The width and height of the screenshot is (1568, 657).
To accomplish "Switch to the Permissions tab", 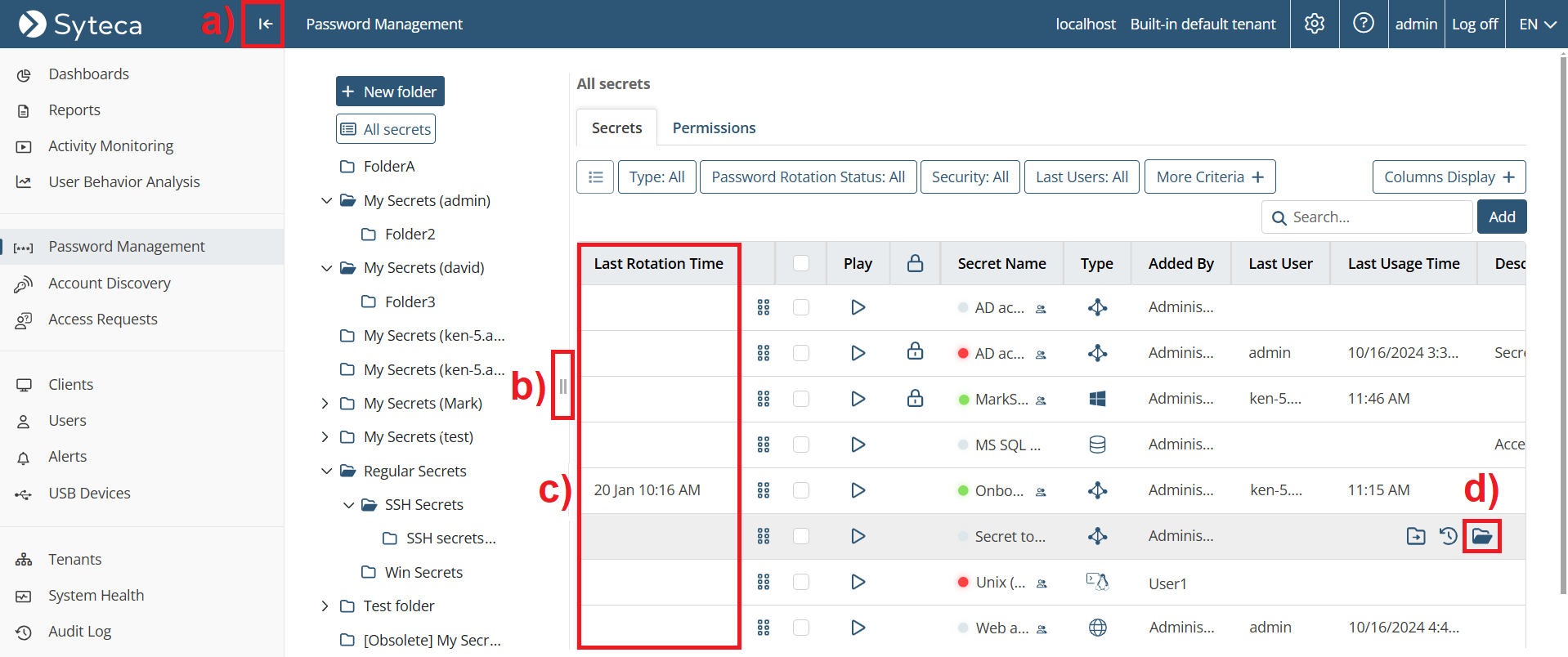I will 714,128.
